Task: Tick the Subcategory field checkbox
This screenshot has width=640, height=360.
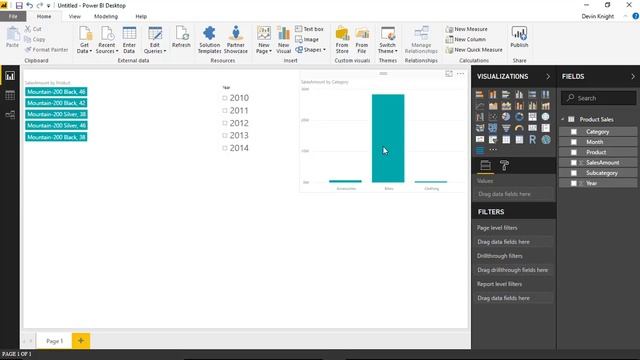Action: (x=573, y=173)
